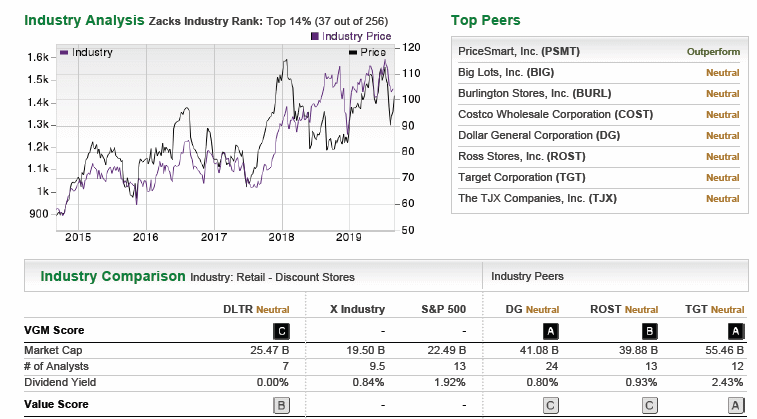This screenshot has width=757, height=419.
Task: Click Industry: Retail - Discount Stores label
Action: tap(272, 277)
